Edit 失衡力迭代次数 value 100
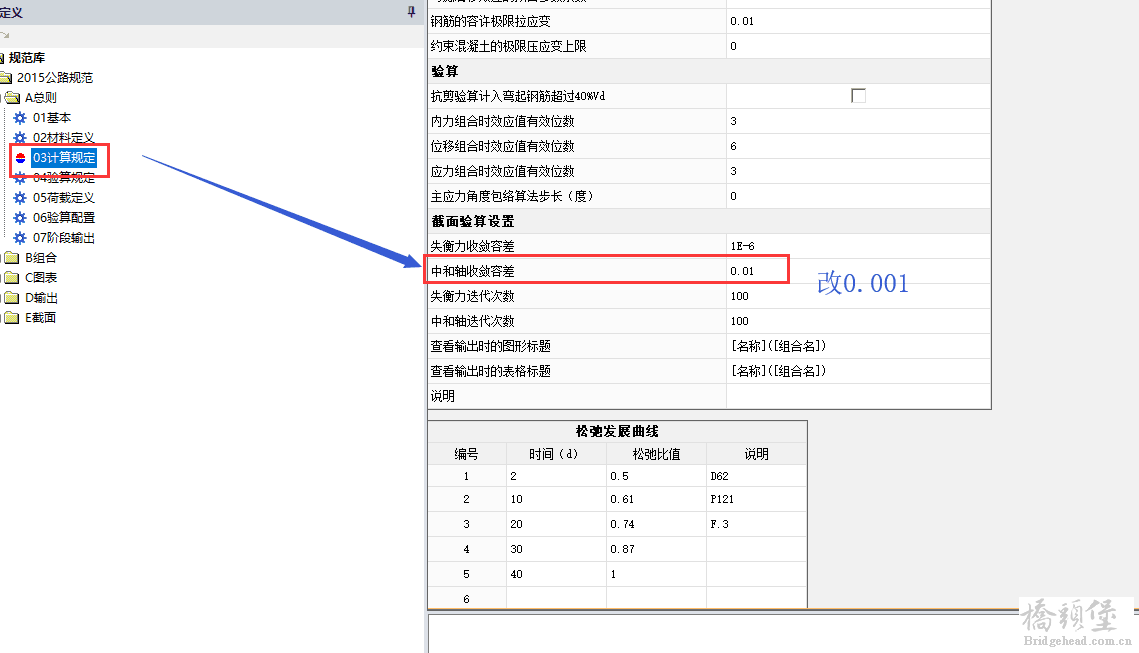This screenshot has width=1139, height=653. click(x=859, y=296)
